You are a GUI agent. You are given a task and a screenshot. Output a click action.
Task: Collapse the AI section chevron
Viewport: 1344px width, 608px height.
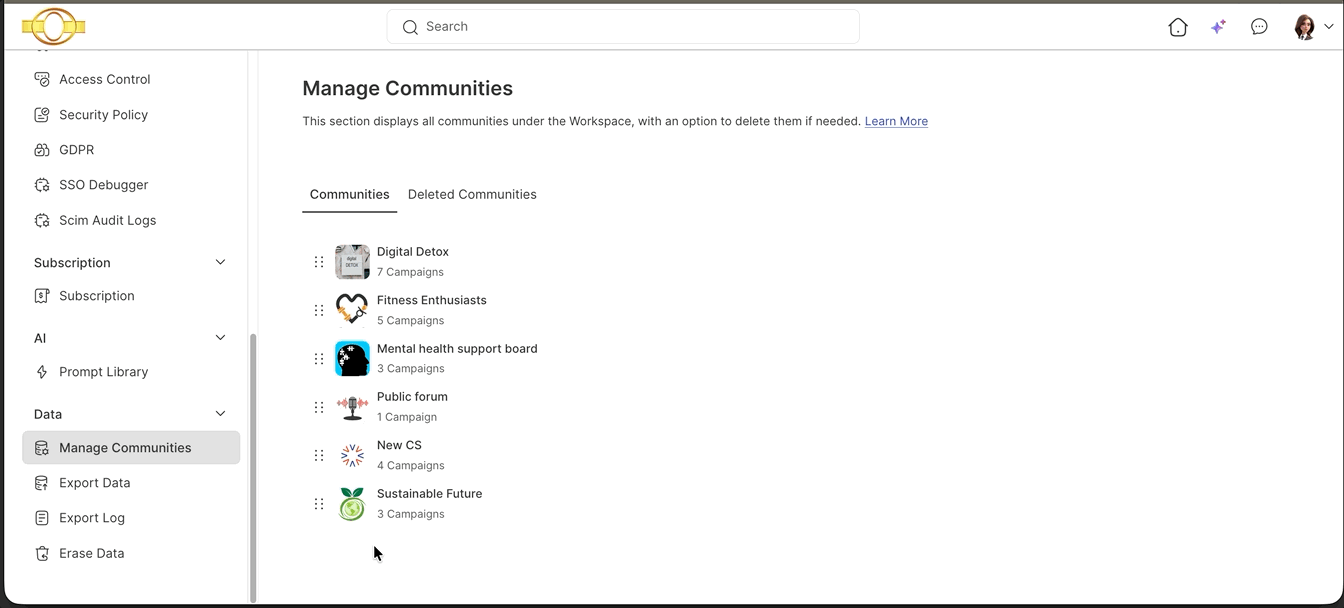click(x=221, y=338)
